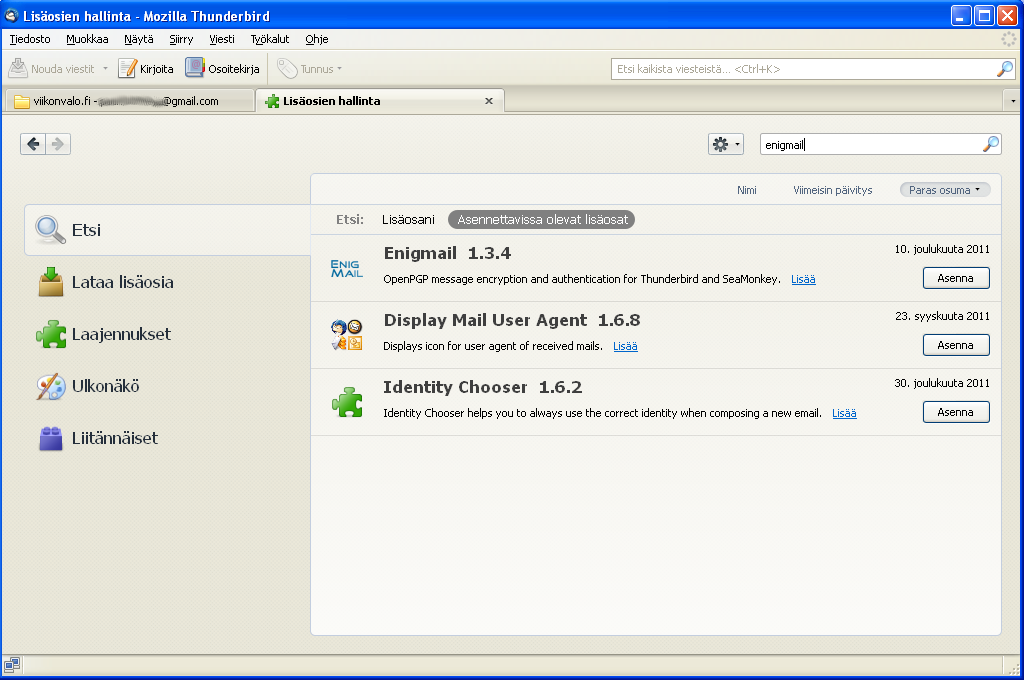
Task: Select Asennettavissa olevat lisäosat filter
Action: click(542, 219)
